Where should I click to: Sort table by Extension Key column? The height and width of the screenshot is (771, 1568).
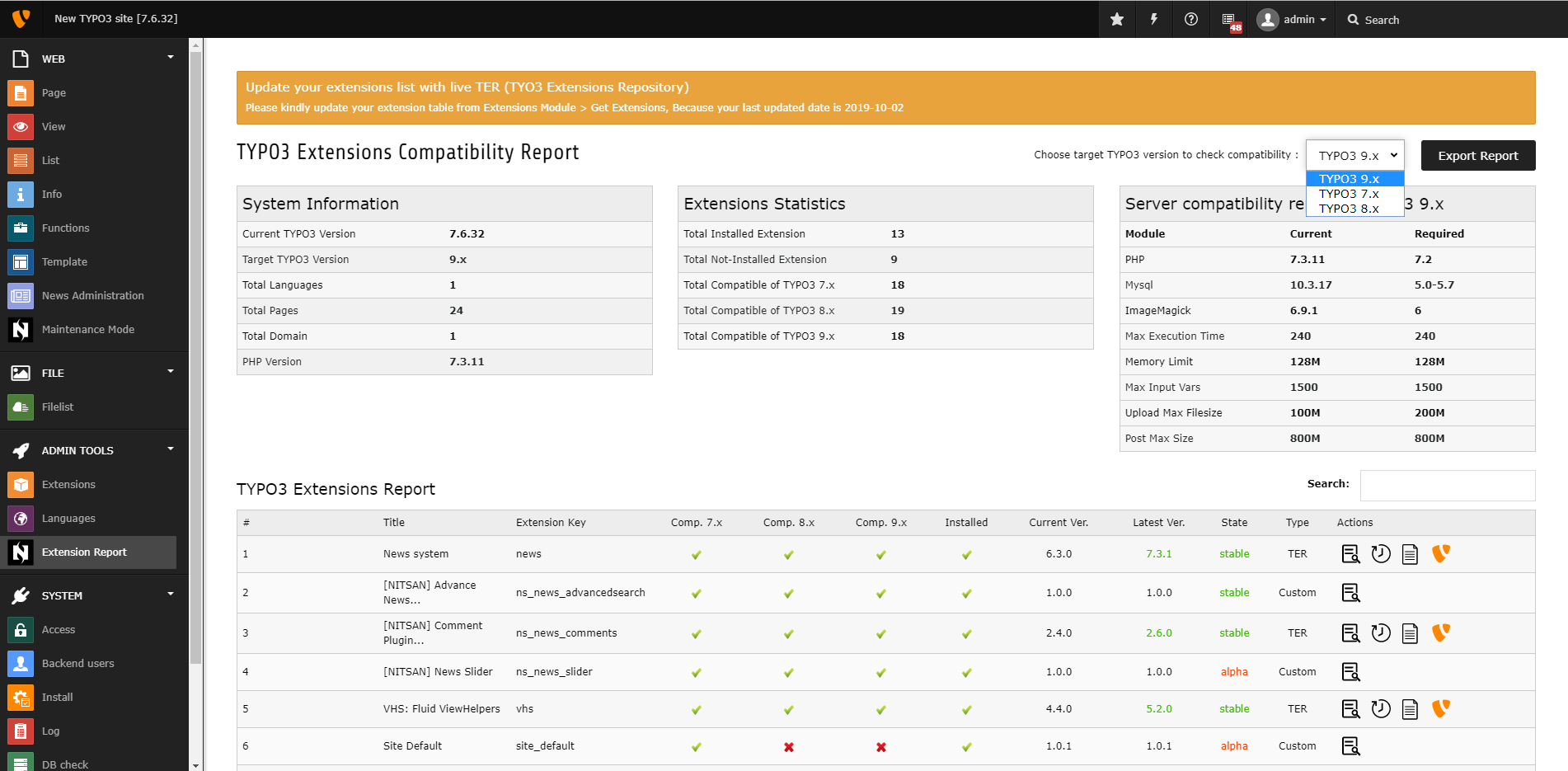[551, 523]
